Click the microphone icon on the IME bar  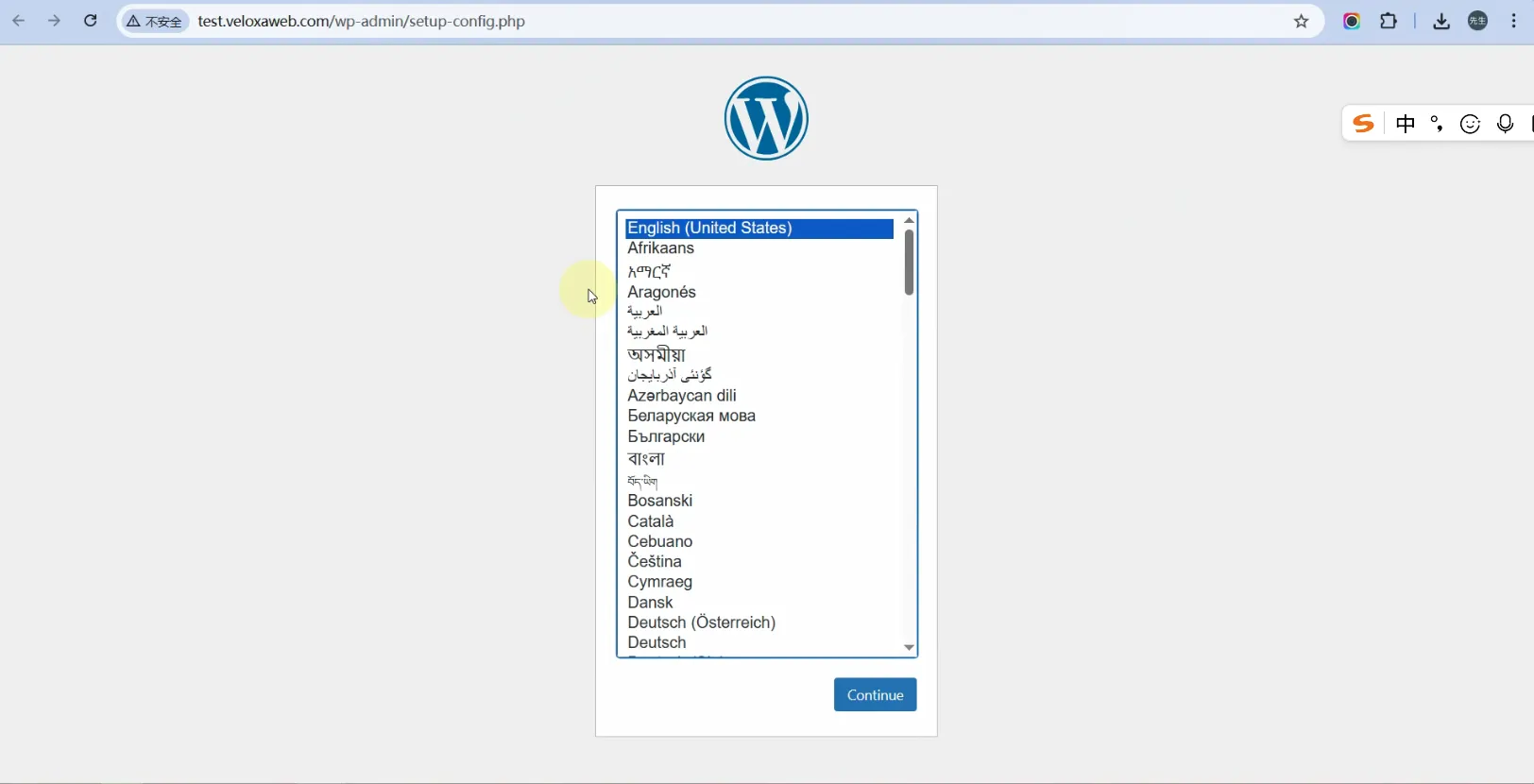pyautogui.click(x=1505, y=124)
